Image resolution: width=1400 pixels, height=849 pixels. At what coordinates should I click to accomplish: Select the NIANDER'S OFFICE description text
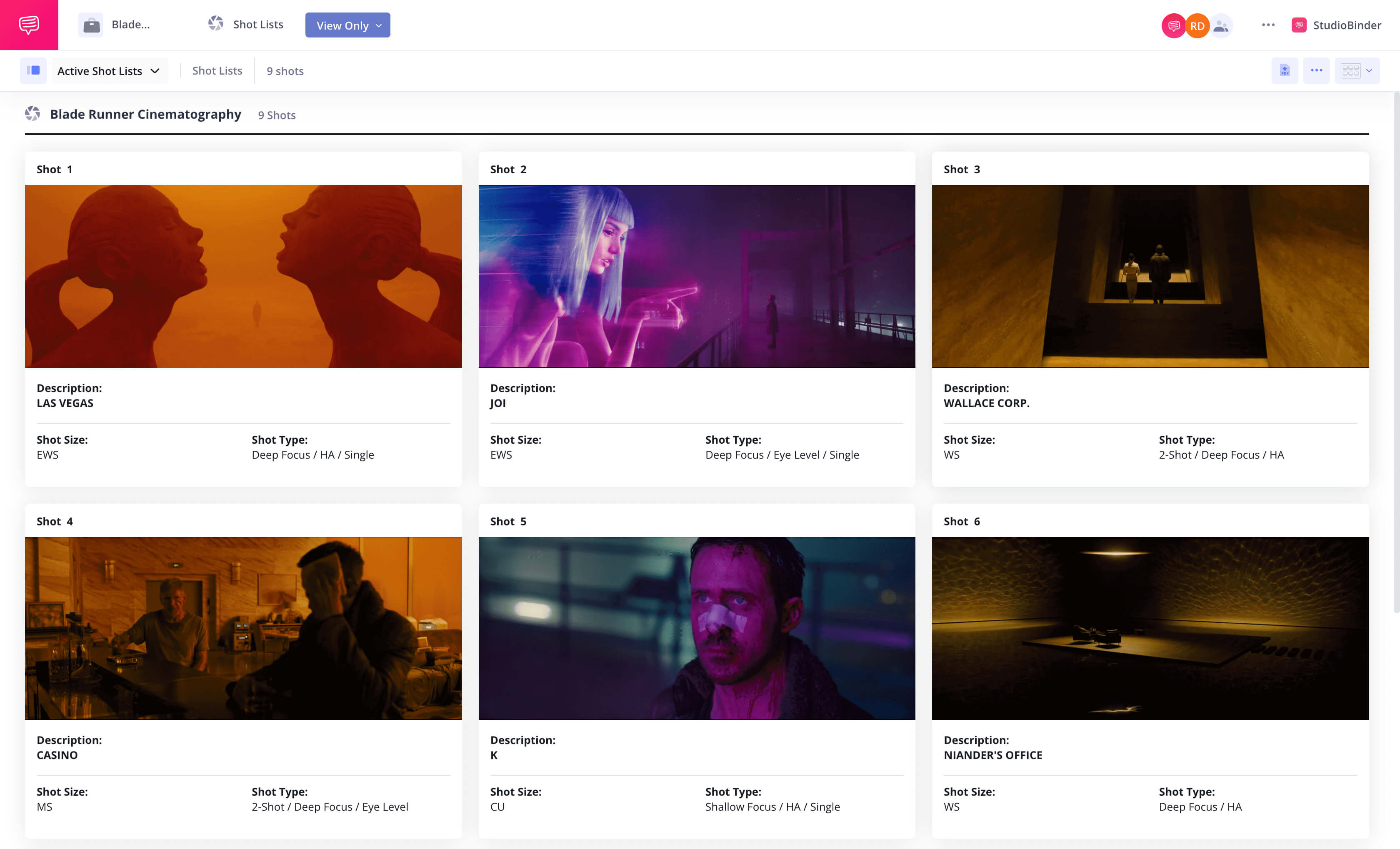pos(992,755)
